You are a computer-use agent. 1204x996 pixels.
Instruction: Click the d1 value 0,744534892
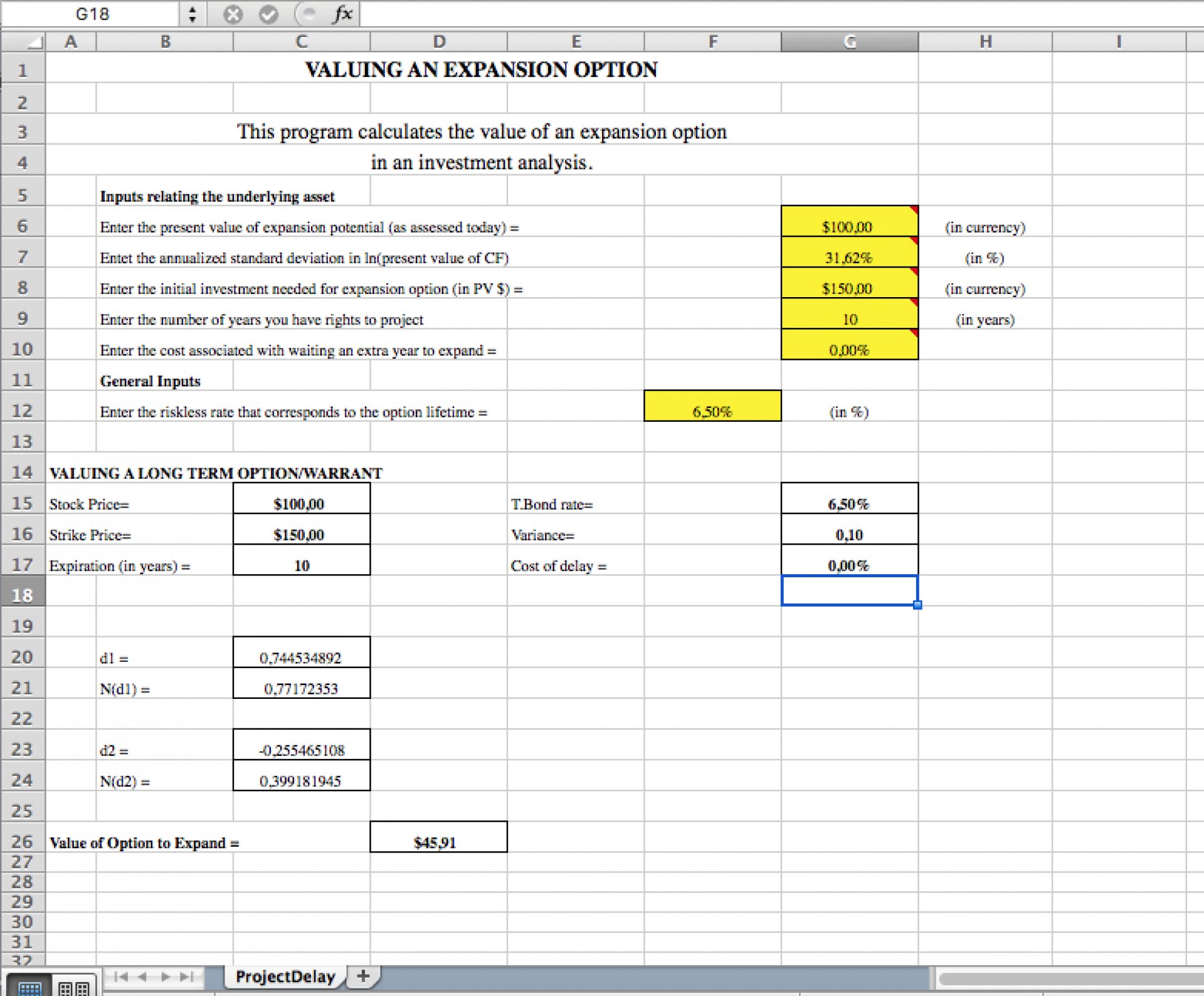[302, 653]
